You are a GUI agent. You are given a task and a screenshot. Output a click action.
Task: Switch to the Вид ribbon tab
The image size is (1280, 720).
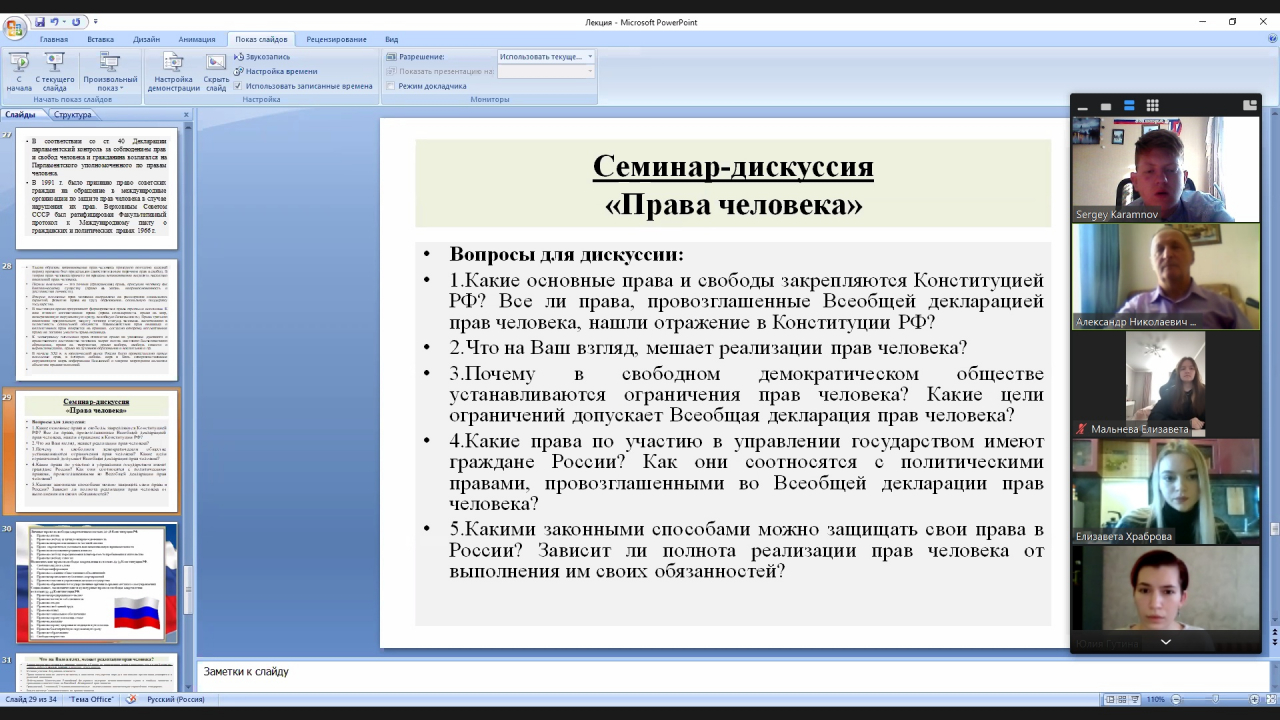392,39
